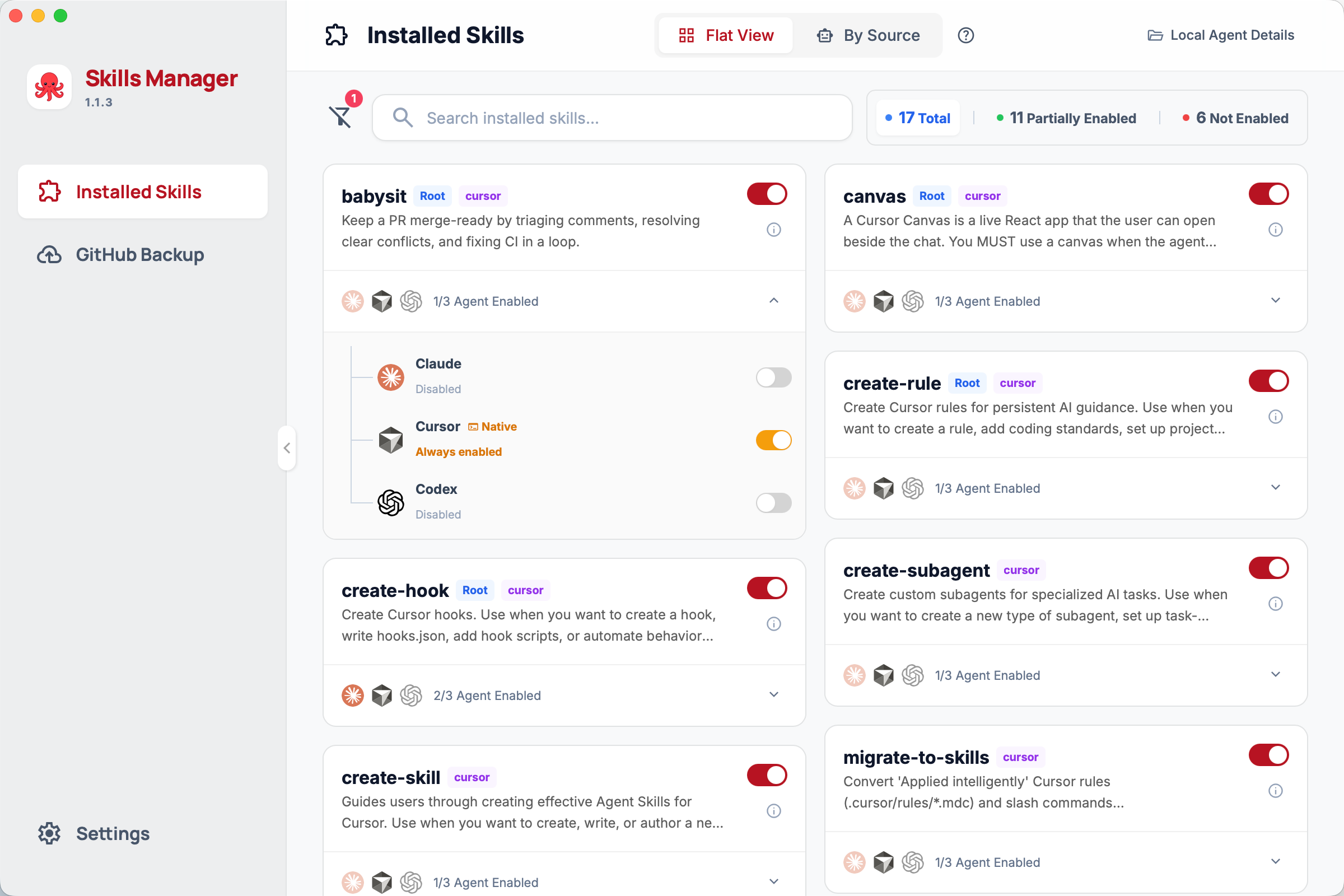Viewport: 1344px width, 896px height.
Task: Click the filter icon with red badge
Action: (x=341, y=116)
